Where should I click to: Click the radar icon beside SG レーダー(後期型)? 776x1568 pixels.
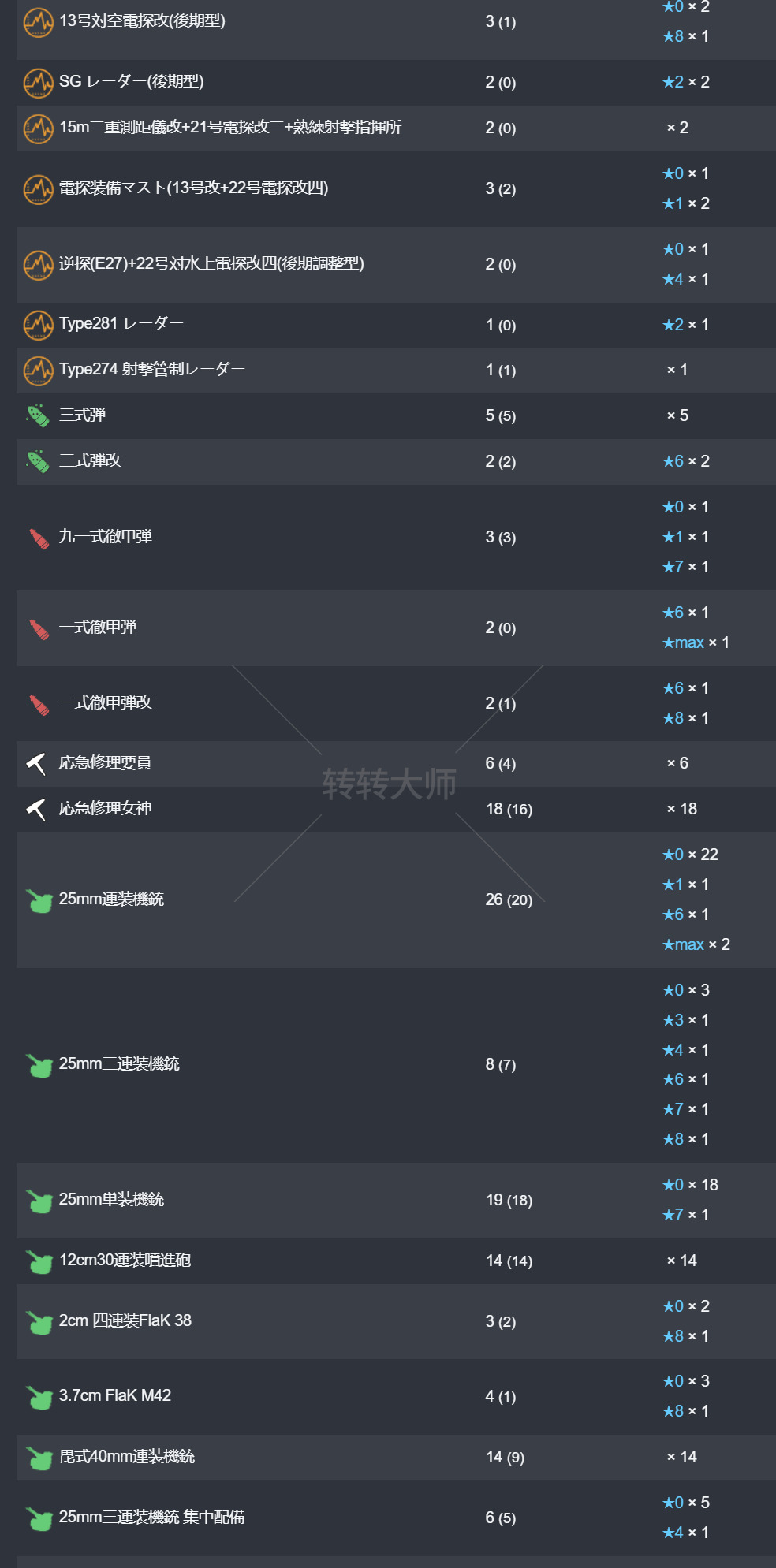coord(38,83)
